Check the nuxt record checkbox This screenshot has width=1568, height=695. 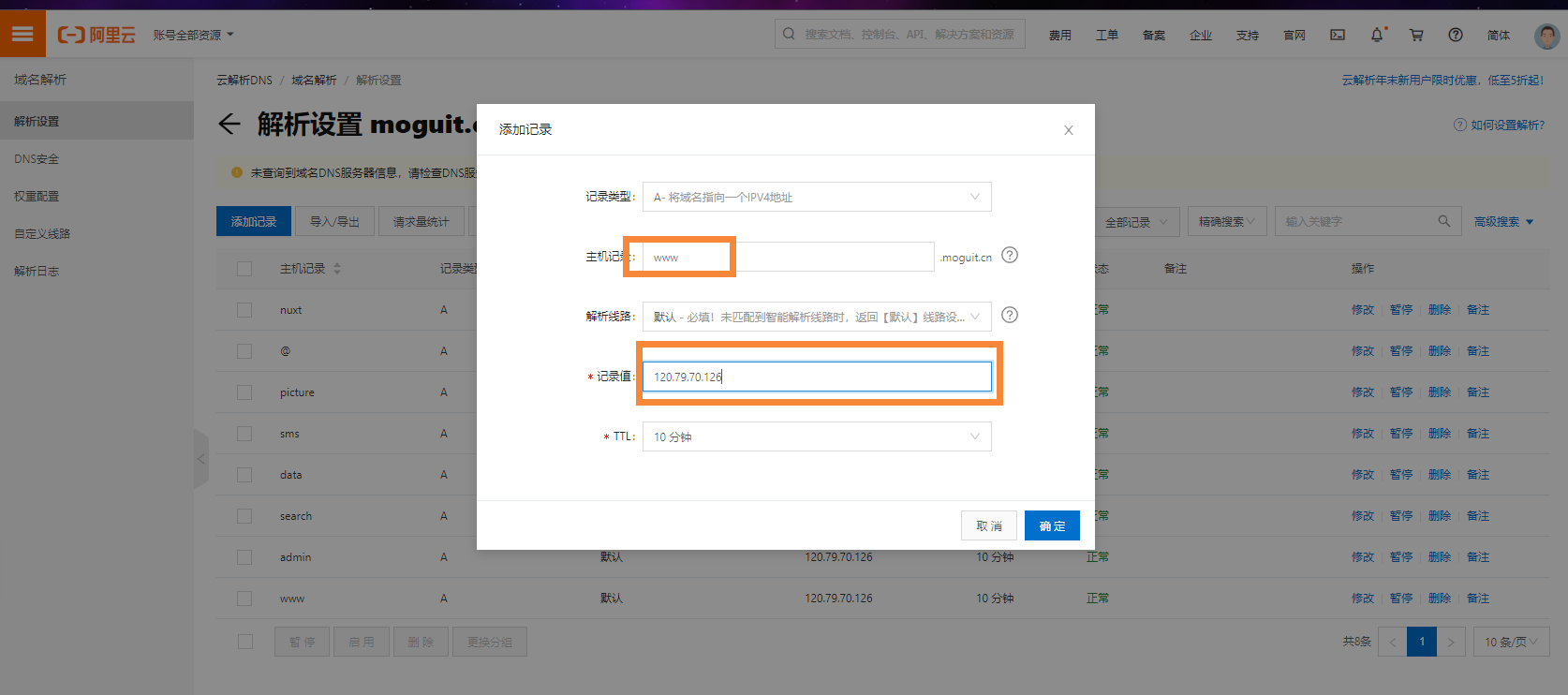[244, 310]
